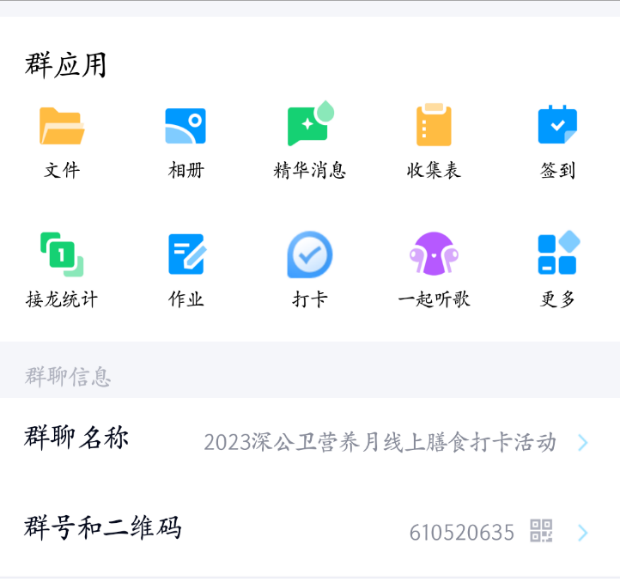Click the 群聊信息 section heading
The width and height of the screenshot is (620, 582).
click(68, 376)
